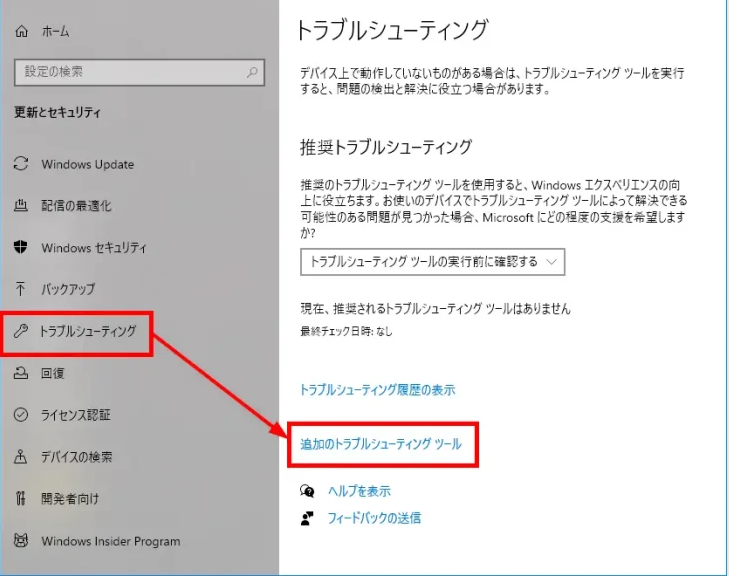Click 最終チェック日時: なし text
The width and height of the screenshot is (729, 576).
click(346, 331)
